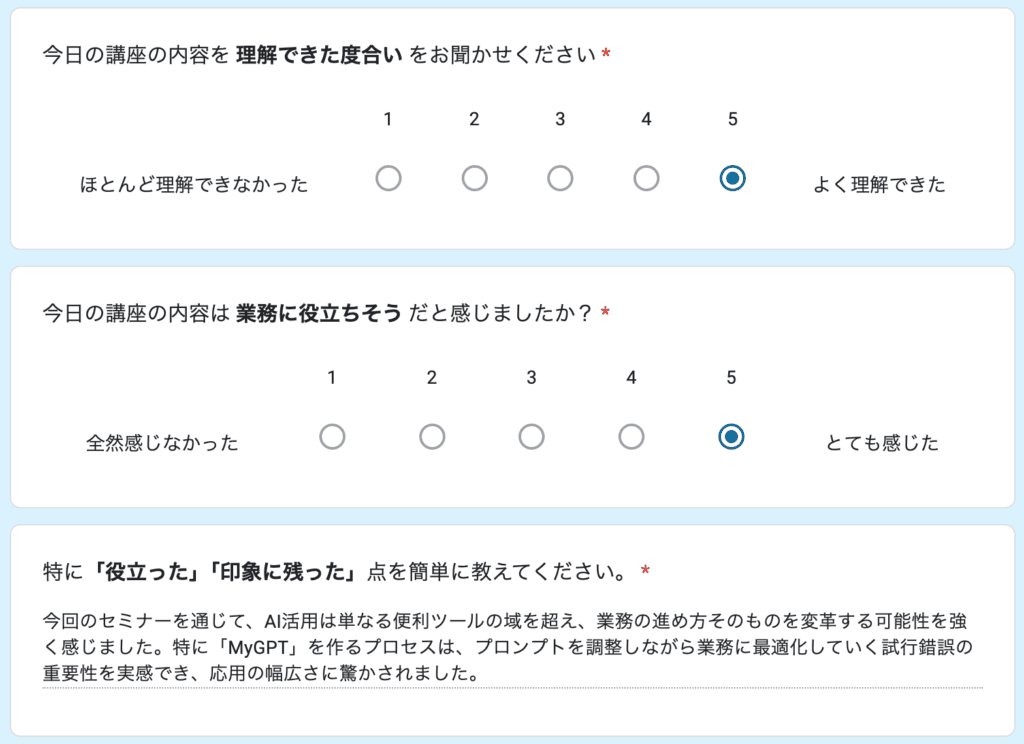Click the scale number 3 column header
This screenshot has height=744, width=1024.
click(x=560, y=118)
